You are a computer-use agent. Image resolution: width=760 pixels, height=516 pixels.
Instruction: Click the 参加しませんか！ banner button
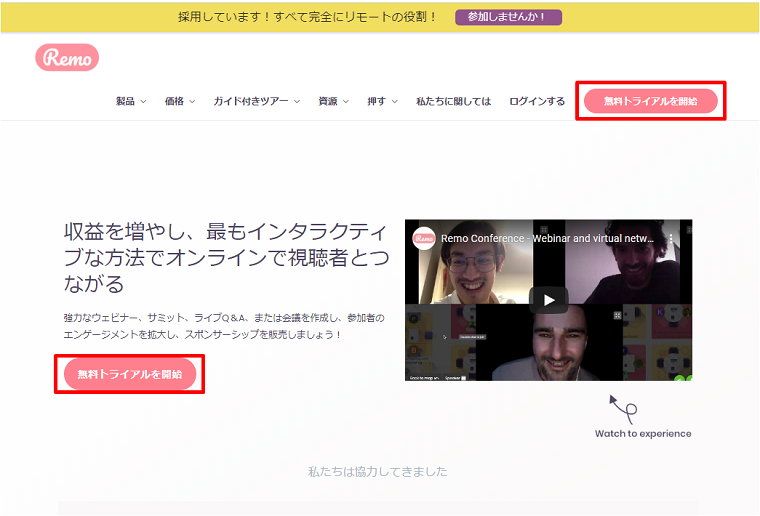tap(508, 17)
